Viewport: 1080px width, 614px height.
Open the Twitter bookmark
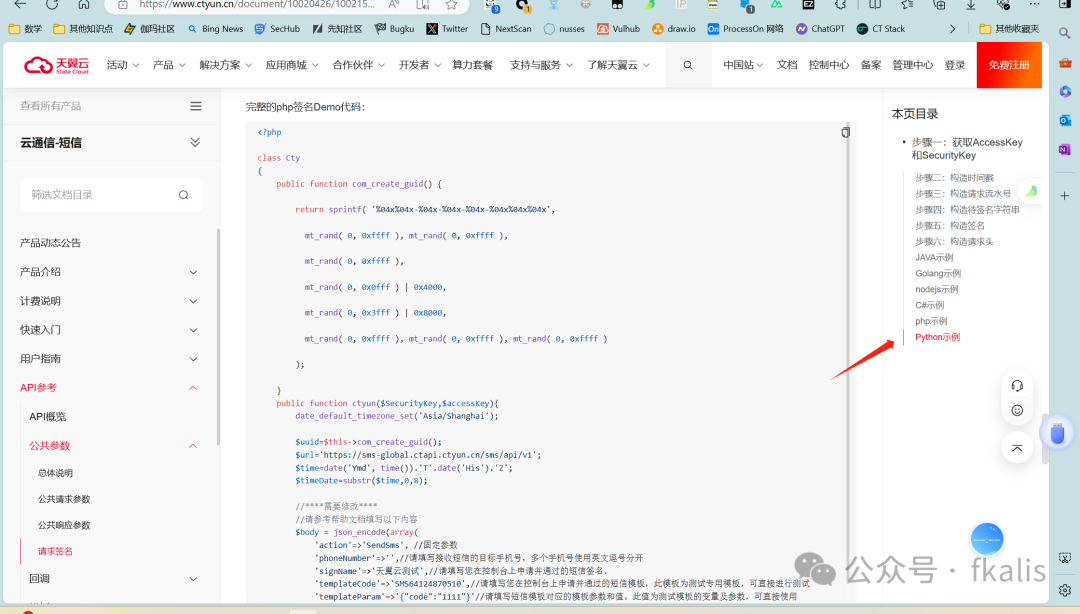(447, 29)
